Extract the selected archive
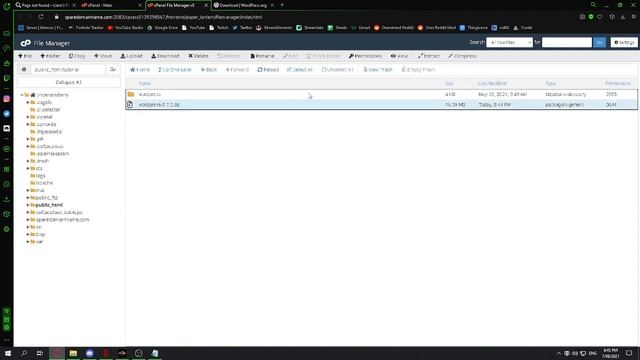640x360 pixels. pos(429,56)
